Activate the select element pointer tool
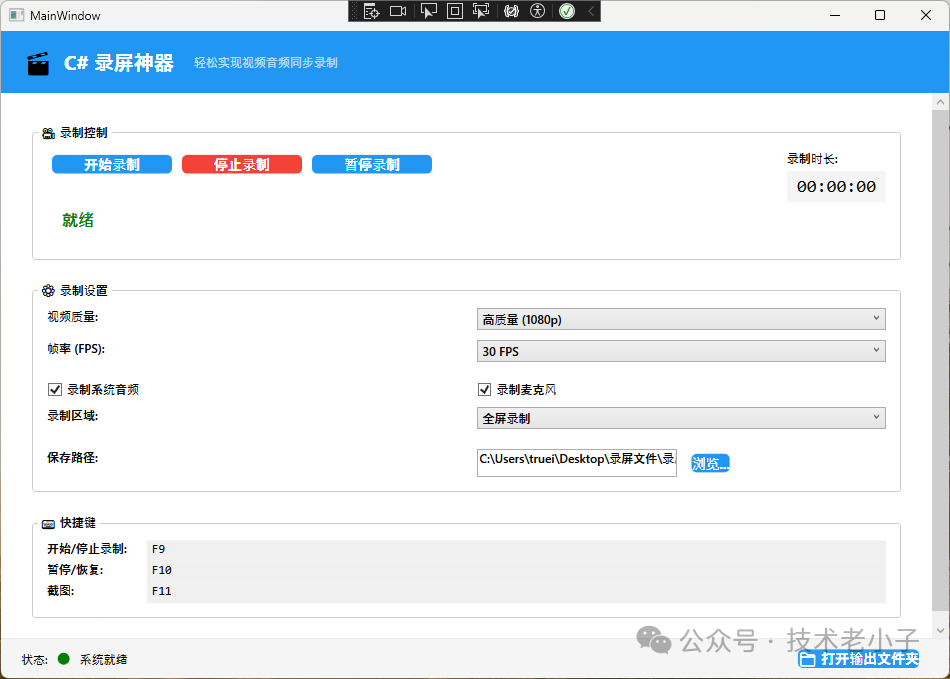Screen dimensions: 950x679 [x=429, y=12]
